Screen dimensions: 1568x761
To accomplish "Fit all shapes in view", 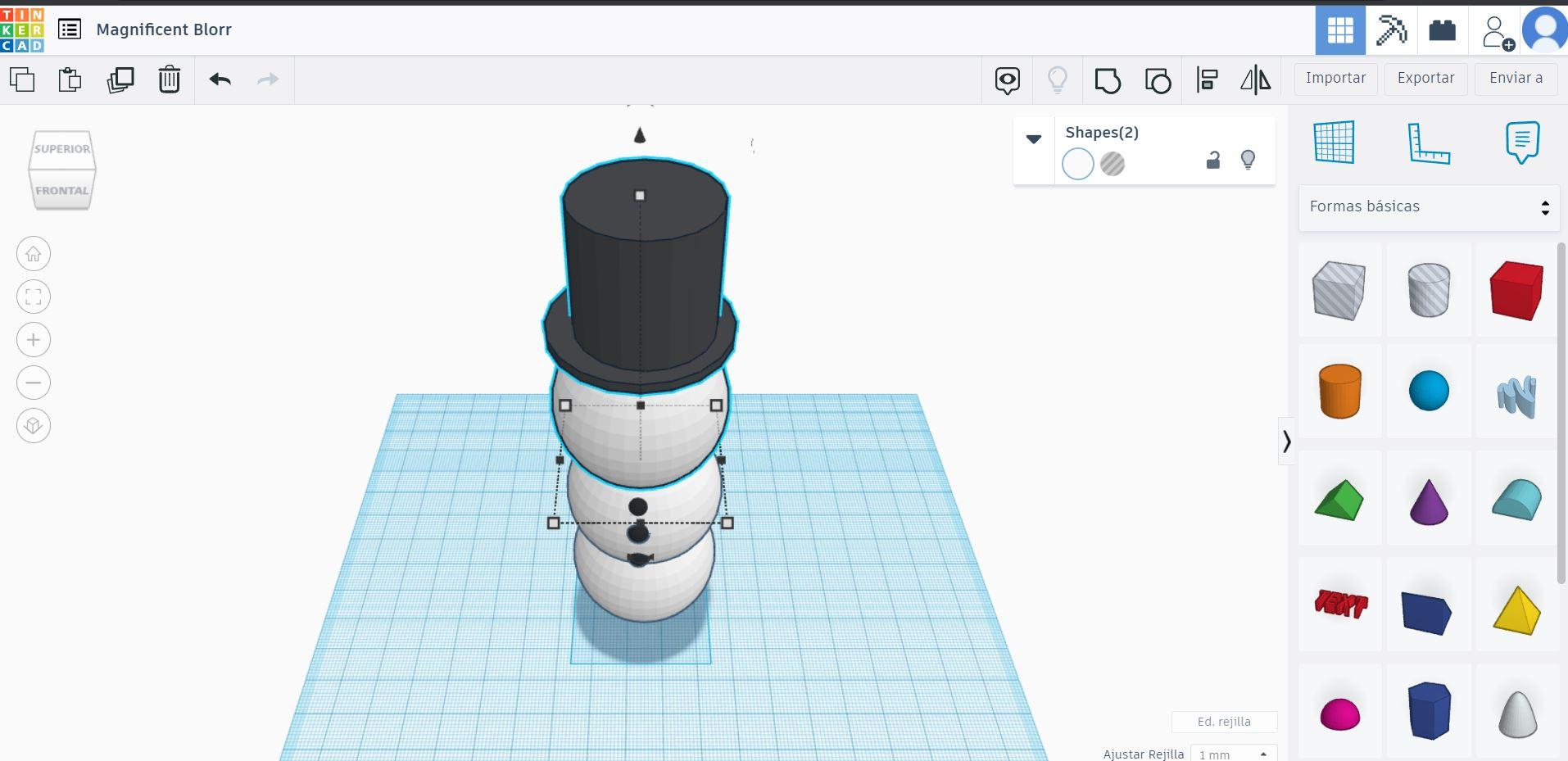I will (34, 297).
